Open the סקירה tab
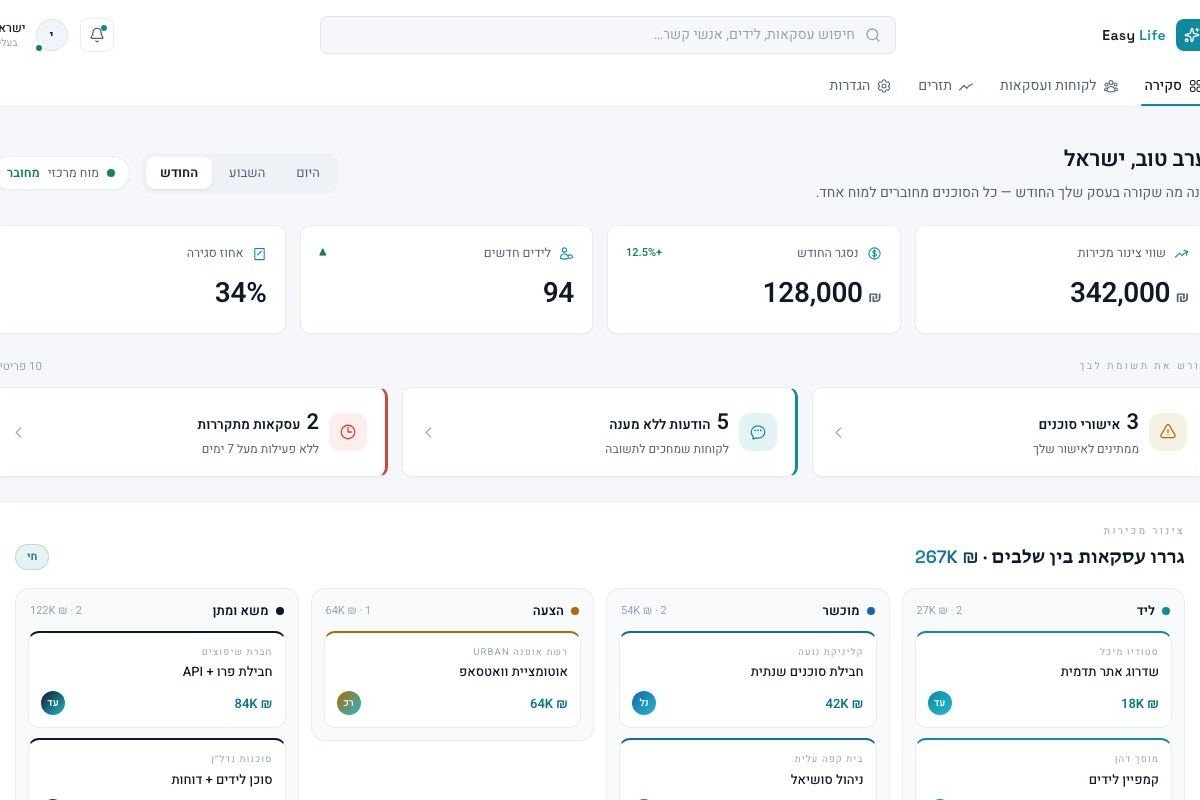 click(1172, 86)
